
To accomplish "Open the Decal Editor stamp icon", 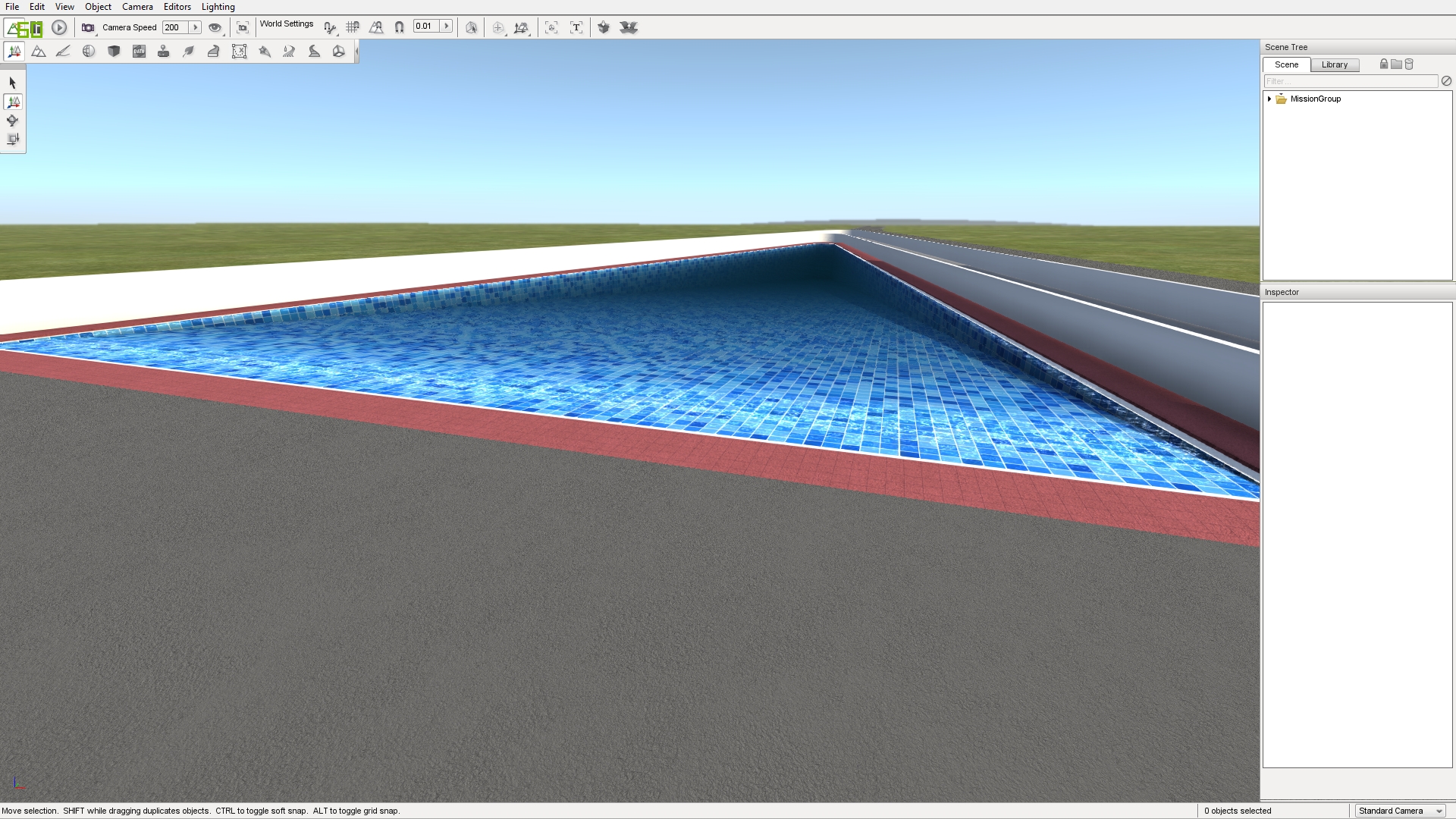I will point(164,52).
